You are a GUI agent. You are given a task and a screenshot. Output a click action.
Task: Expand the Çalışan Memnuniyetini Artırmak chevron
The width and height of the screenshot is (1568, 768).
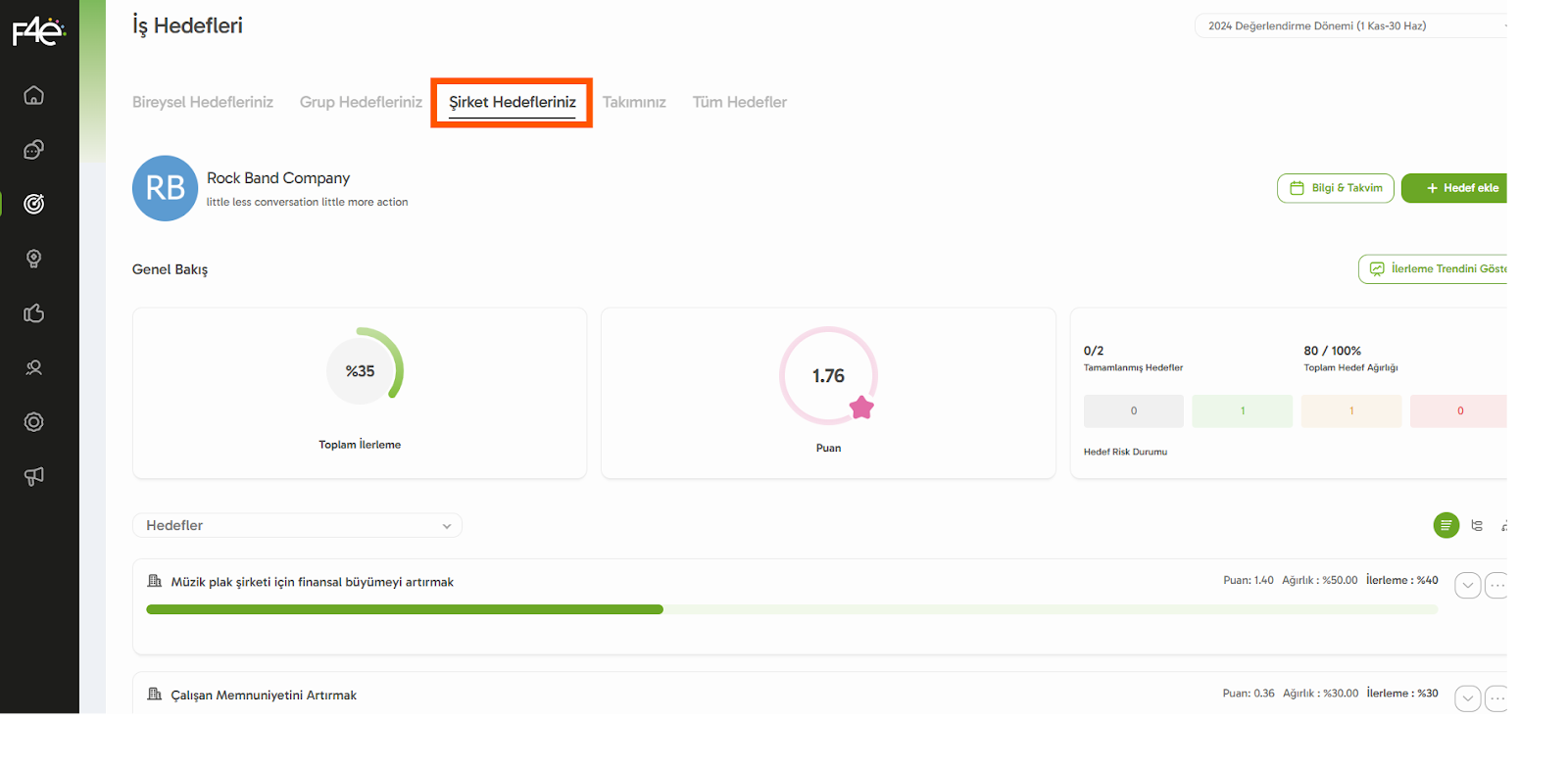pos(1467,698)
